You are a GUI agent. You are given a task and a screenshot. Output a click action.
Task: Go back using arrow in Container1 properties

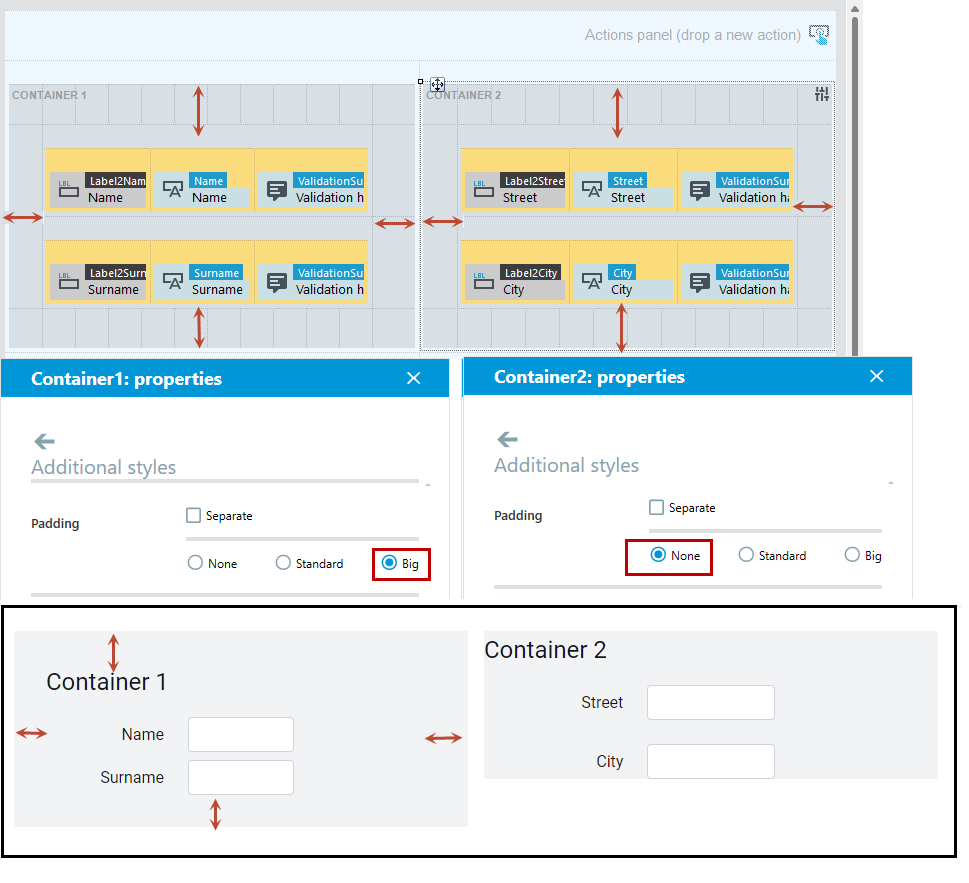click(44, 441)
